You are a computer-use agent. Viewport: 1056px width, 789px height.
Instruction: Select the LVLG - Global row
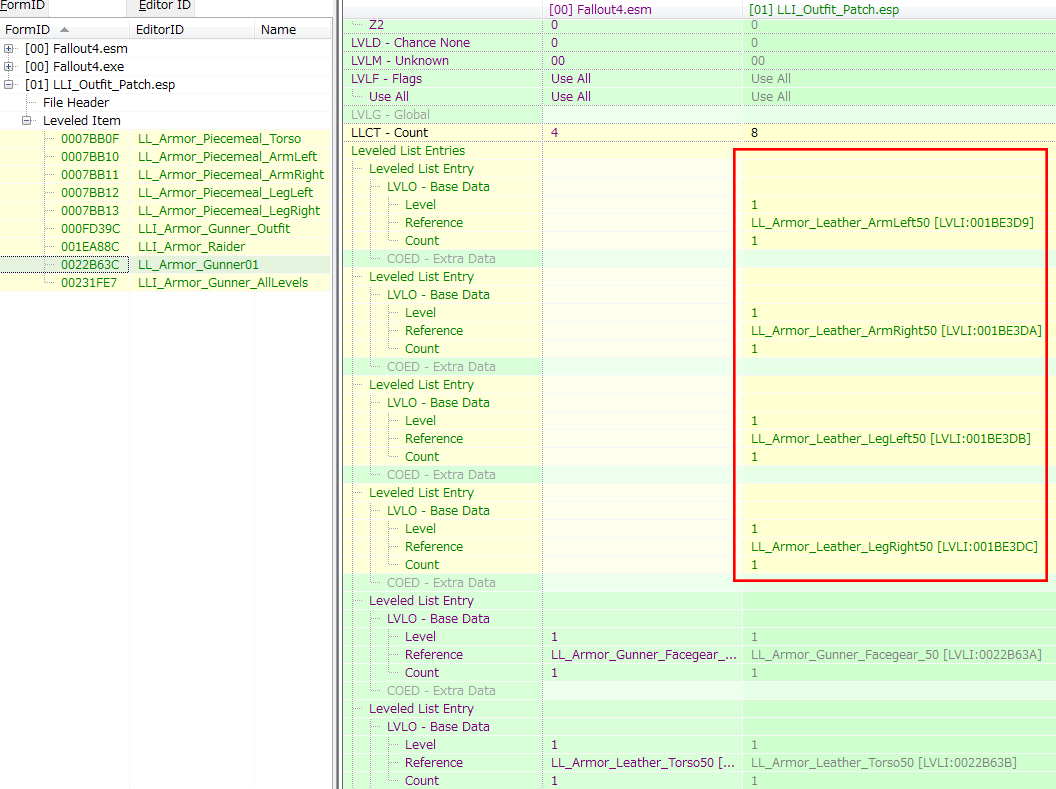390,114
